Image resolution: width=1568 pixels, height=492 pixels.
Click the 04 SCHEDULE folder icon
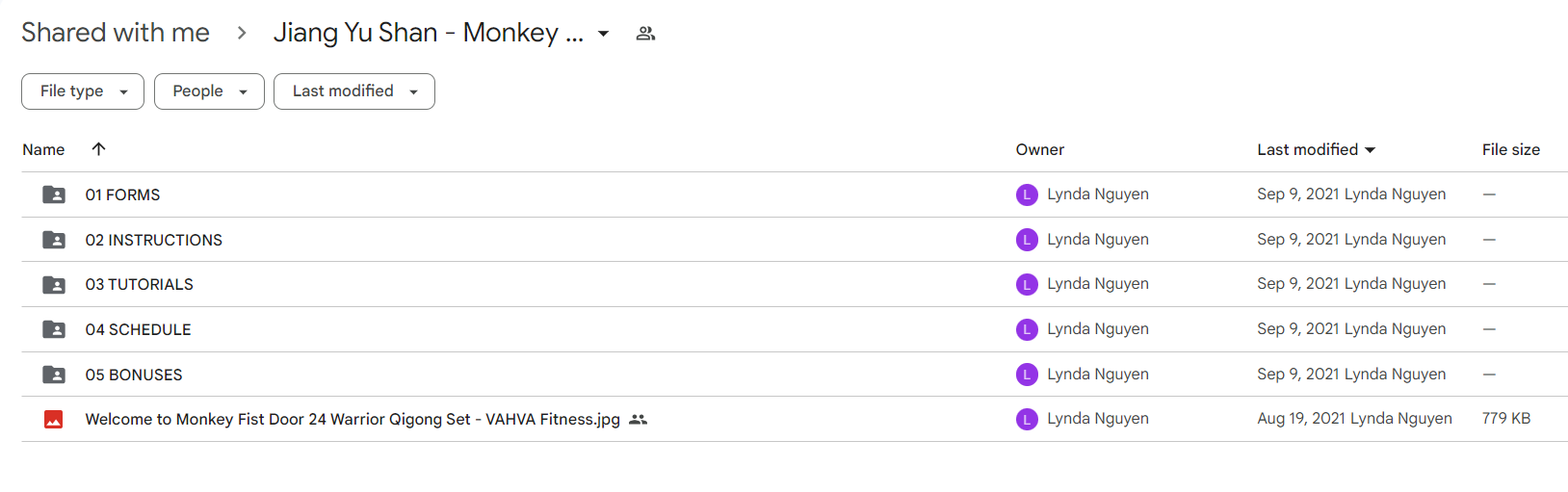[54, 329]
